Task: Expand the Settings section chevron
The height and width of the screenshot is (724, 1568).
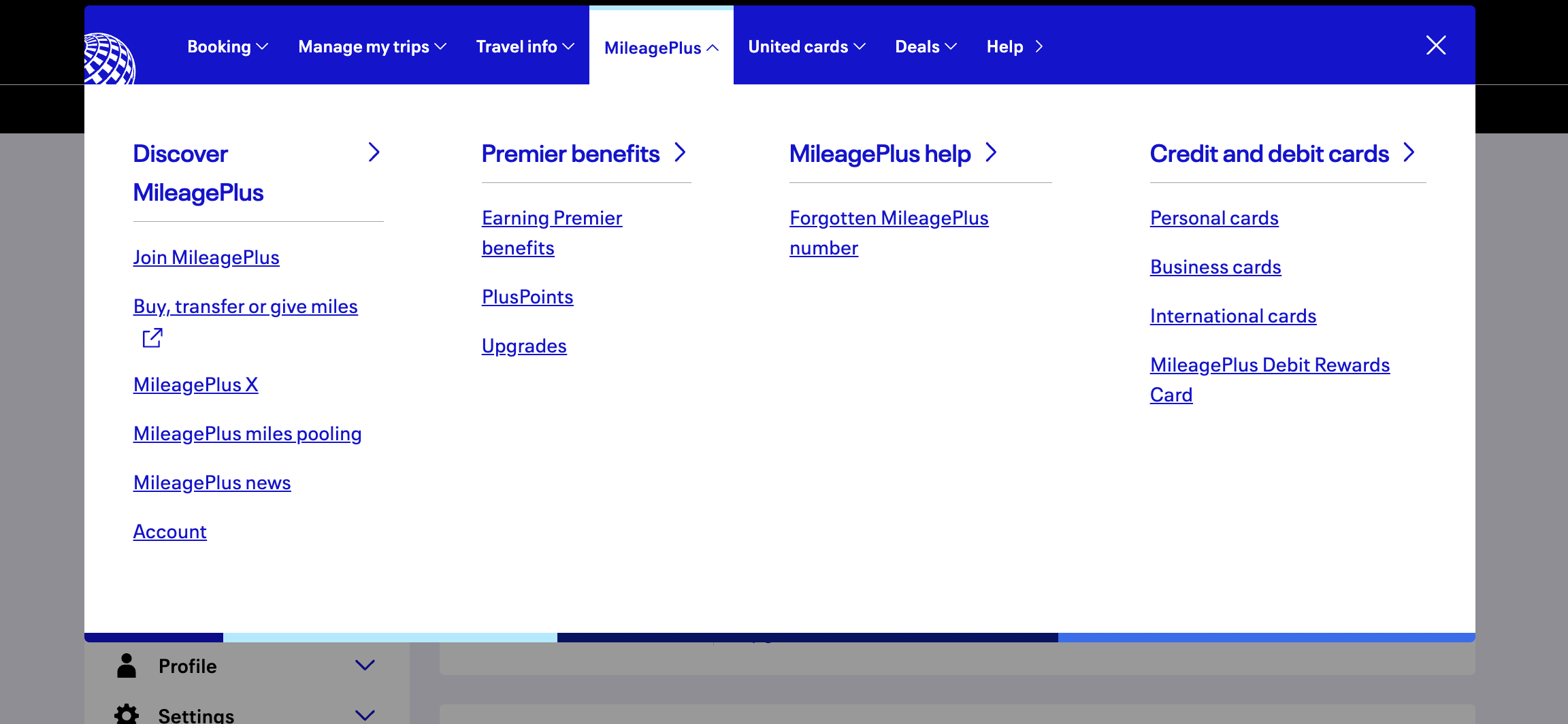Action: (x=365, y=714)
